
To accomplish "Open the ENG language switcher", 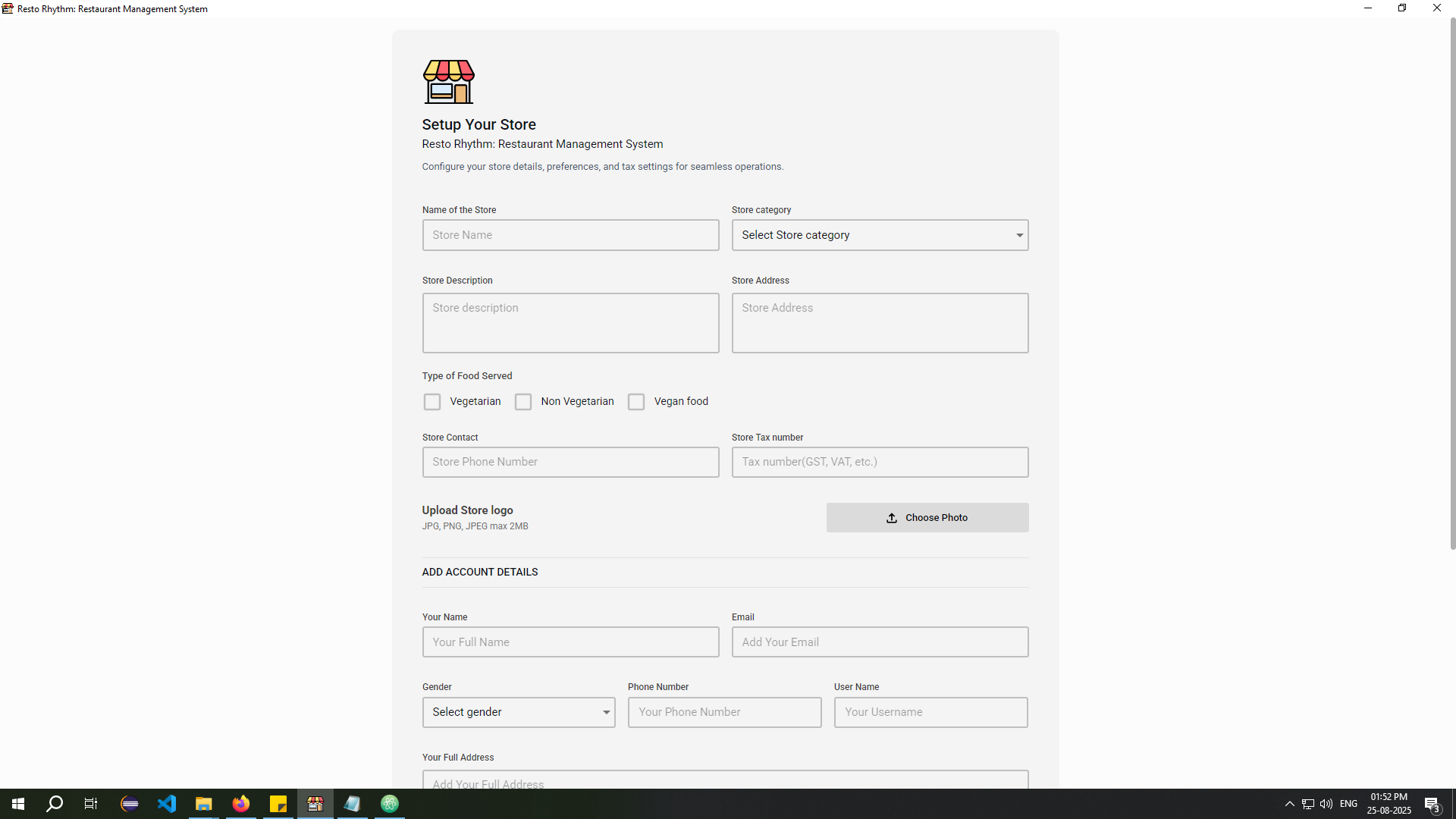I will click(x=1349, y=804).
